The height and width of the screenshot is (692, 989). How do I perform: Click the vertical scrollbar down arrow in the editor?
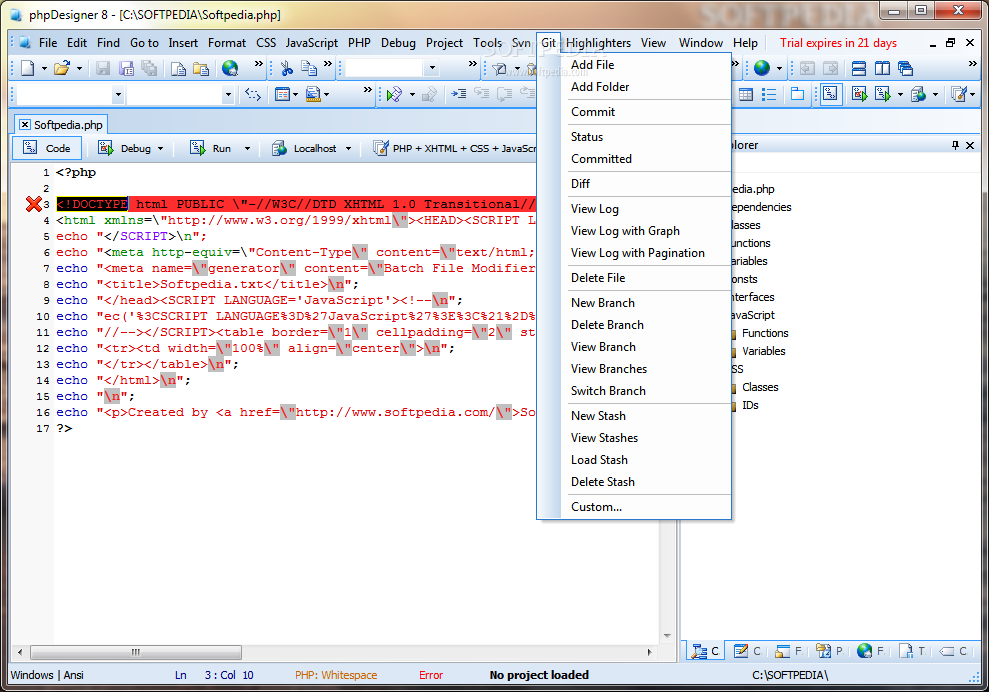pos(667,636)
